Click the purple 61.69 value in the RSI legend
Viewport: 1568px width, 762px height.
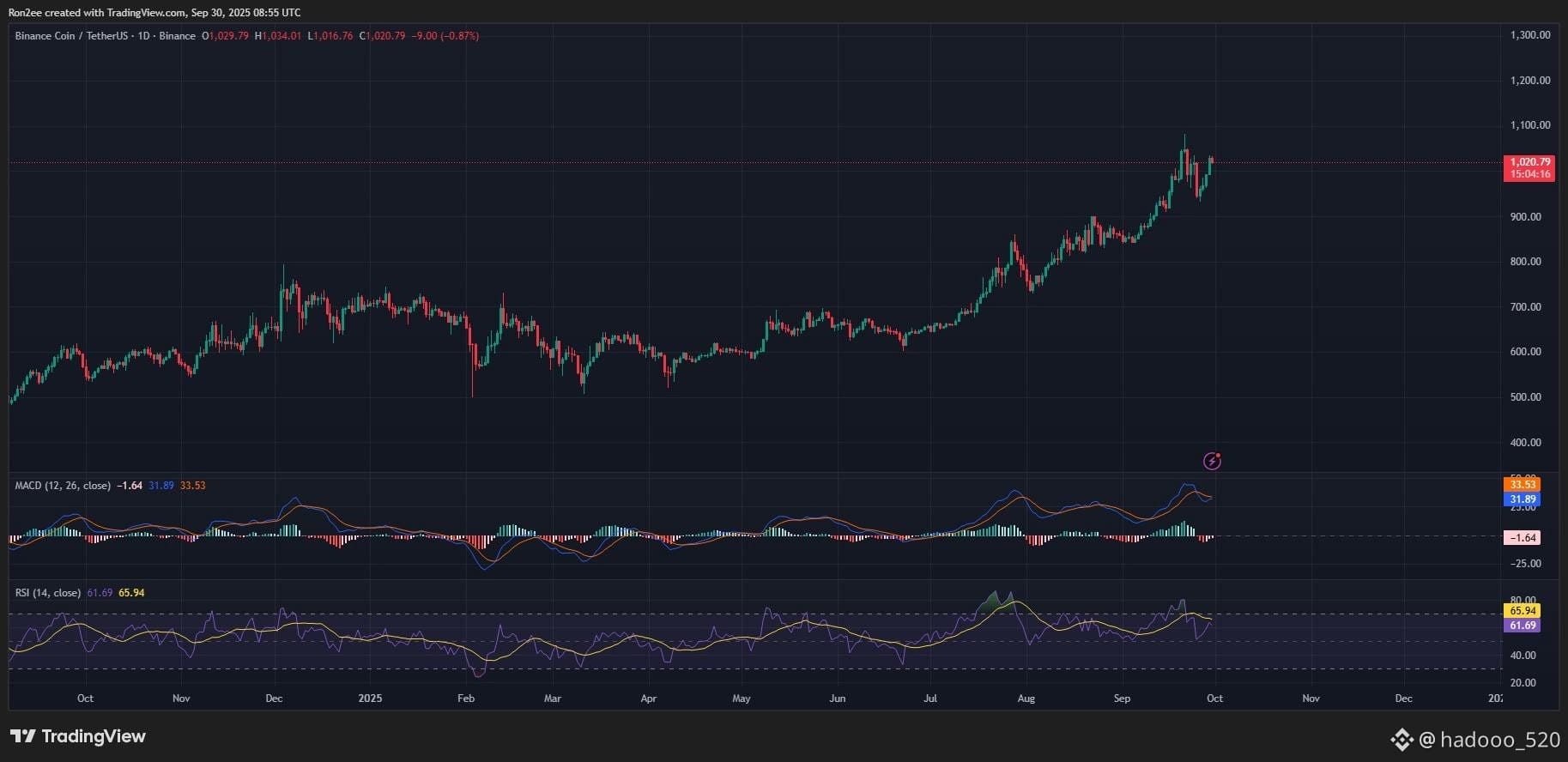tap(100, 593)
